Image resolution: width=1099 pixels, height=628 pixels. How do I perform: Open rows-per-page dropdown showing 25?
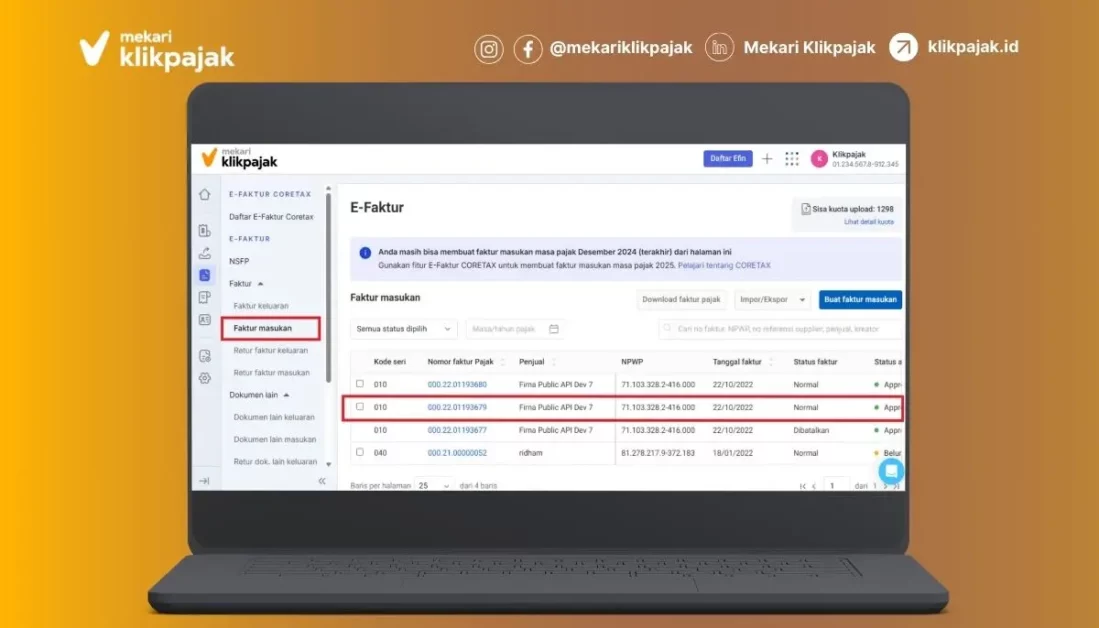(x=434, y=485)
